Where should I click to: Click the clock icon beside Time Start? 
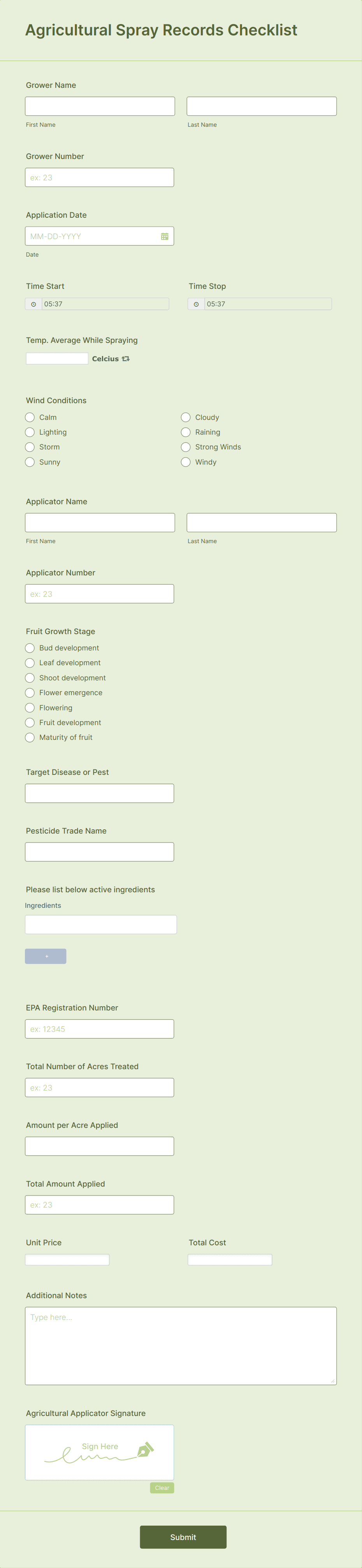[33, 304]
